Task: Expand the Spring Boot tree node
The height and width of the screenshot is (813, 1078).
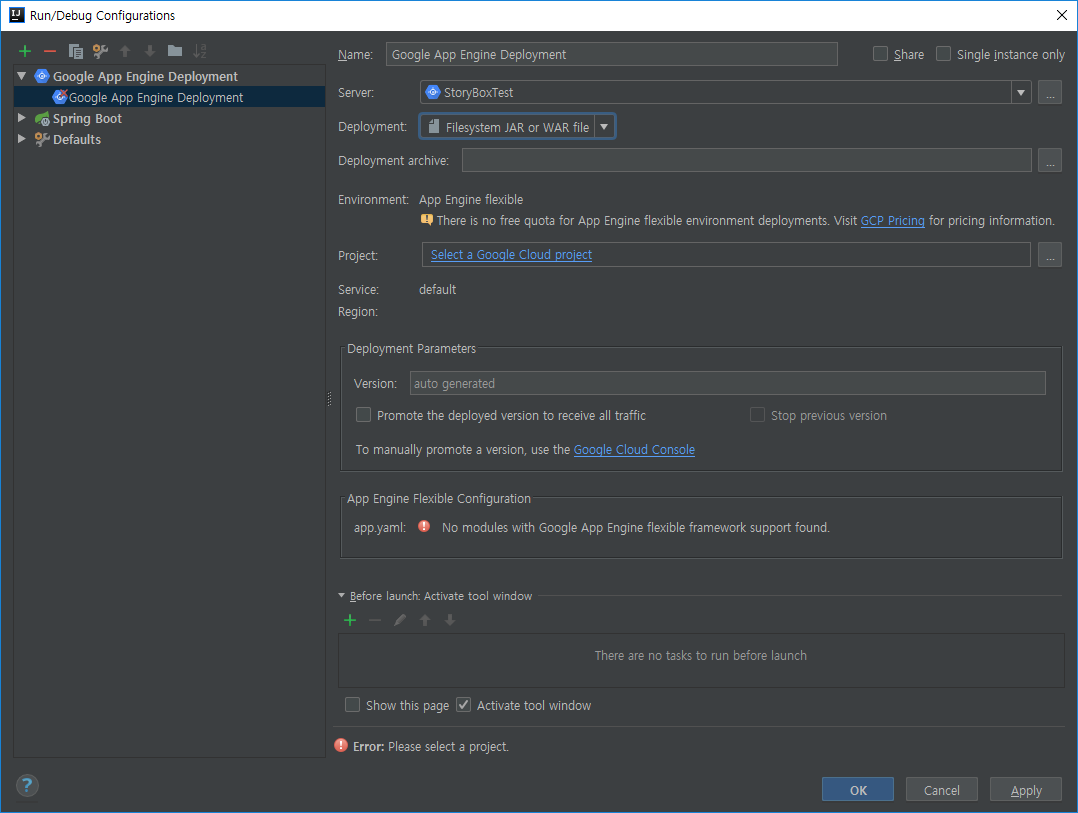Action: point(22,118)
